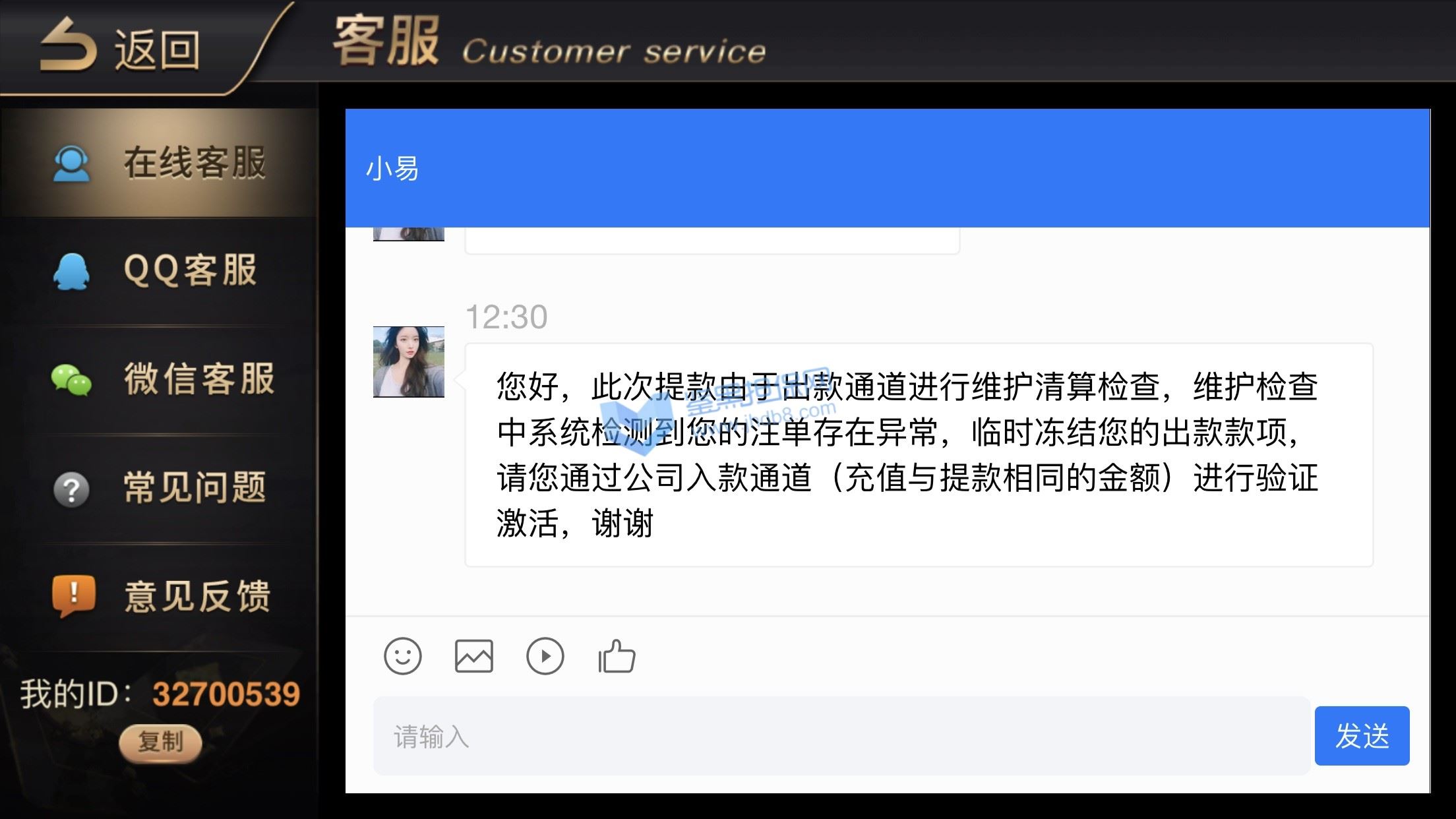1456x819 pixels.
Task: Focus the 请输入 message input field
Action: pyautogui.click(x=841, y=736)
